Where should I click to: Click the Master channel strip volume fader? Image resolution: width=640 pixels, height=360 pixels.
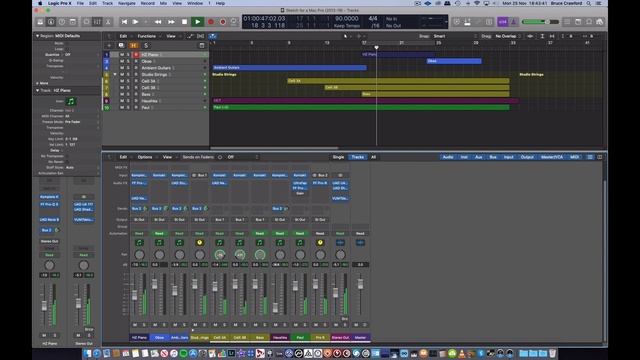[x=360, y=284]
